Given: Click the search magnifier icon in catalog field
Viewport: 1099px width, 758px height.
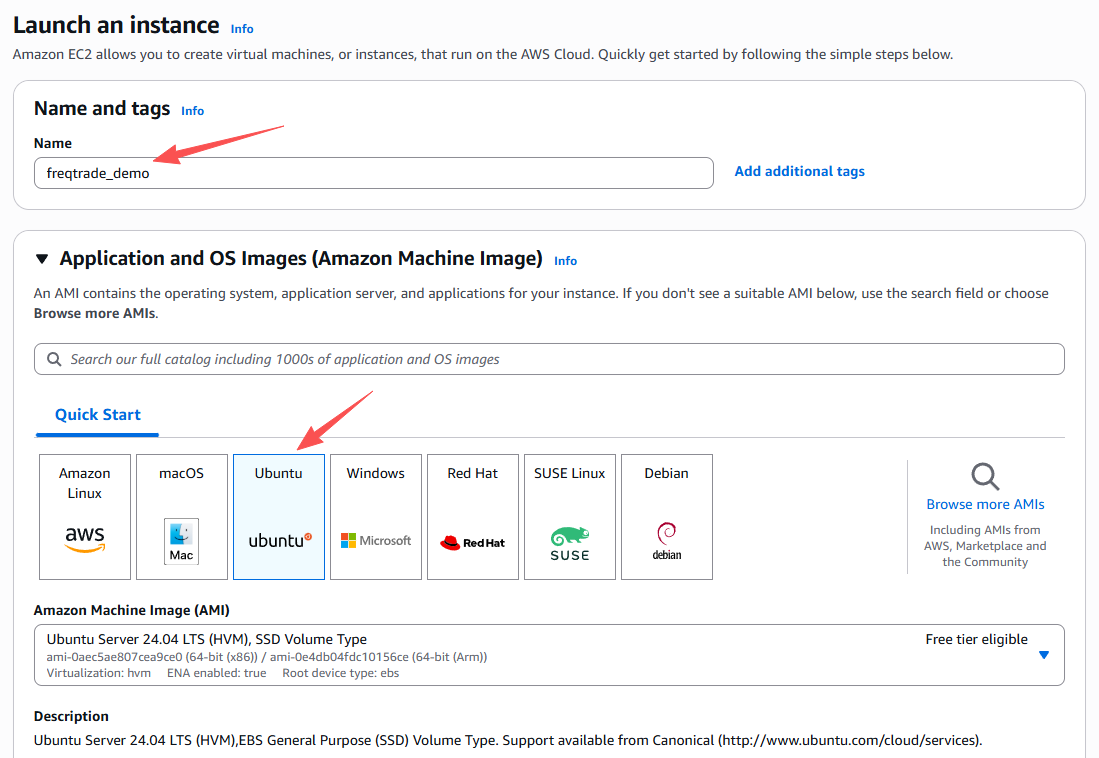Looking at the screenshot, I should (x=54, y=359).
